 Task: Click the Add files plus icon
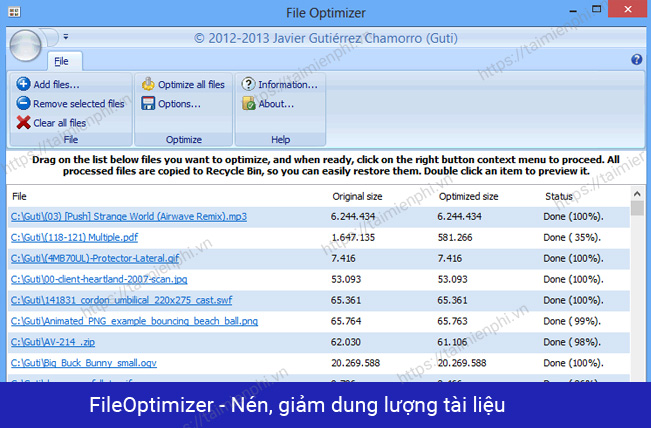(23, 84)
